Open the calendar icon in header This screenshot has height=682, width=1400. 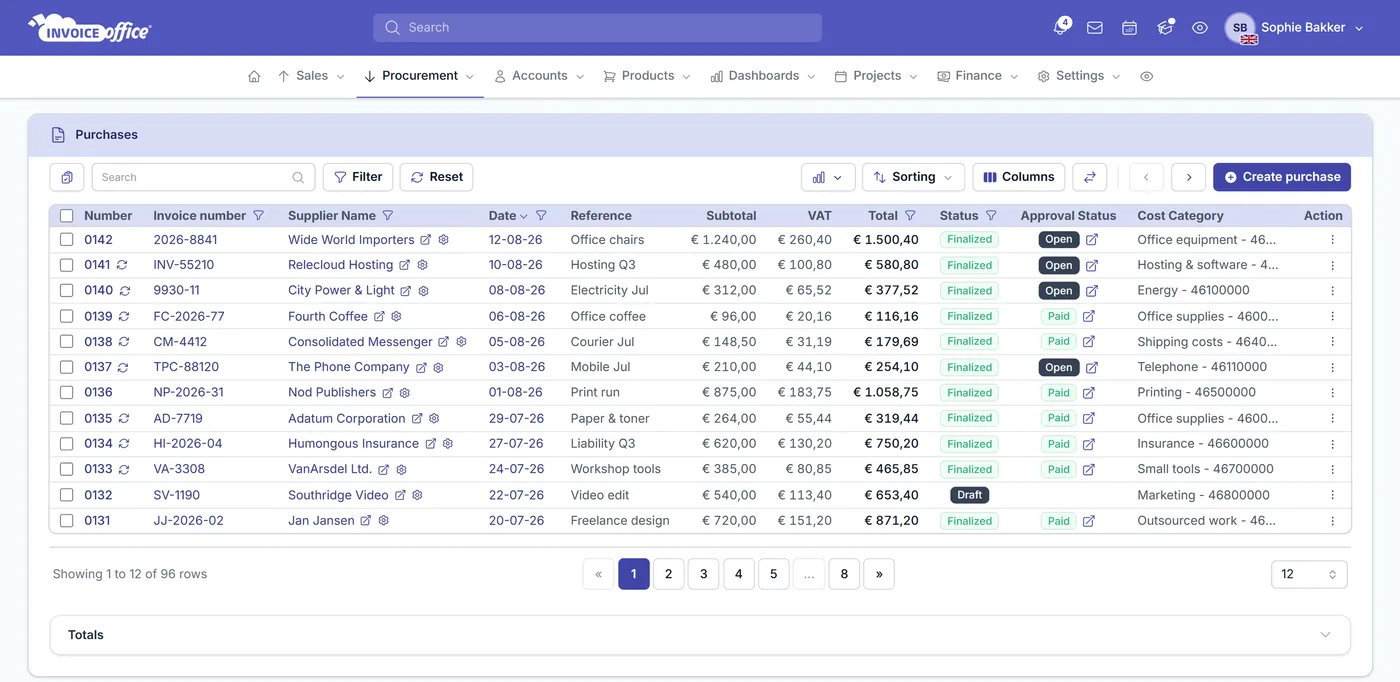(1129, 28)
